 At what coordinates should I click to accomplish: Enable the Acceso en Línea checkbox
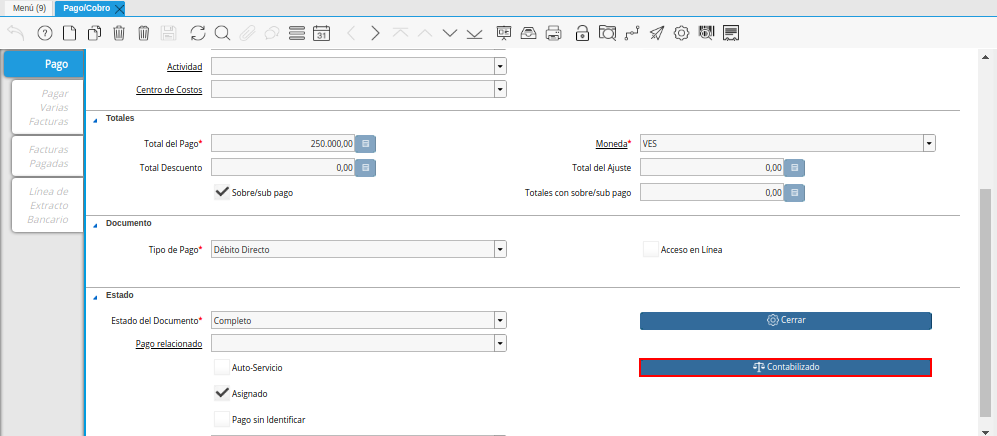[x=650, y=249]
